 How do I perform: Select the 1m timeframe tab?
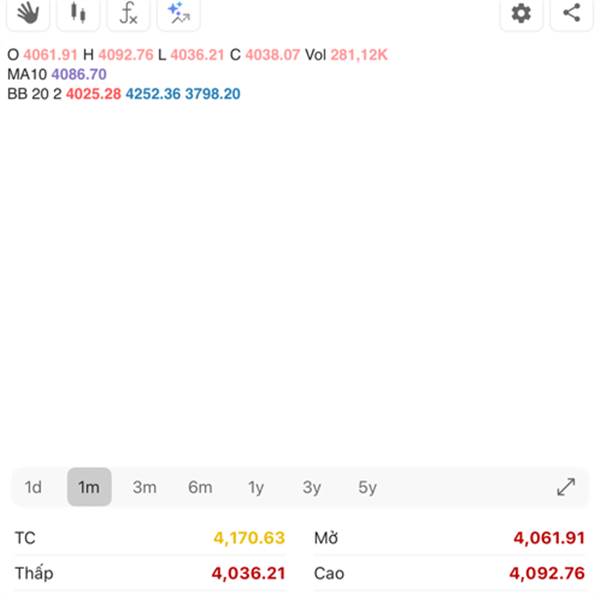click(x=89, y=487)
